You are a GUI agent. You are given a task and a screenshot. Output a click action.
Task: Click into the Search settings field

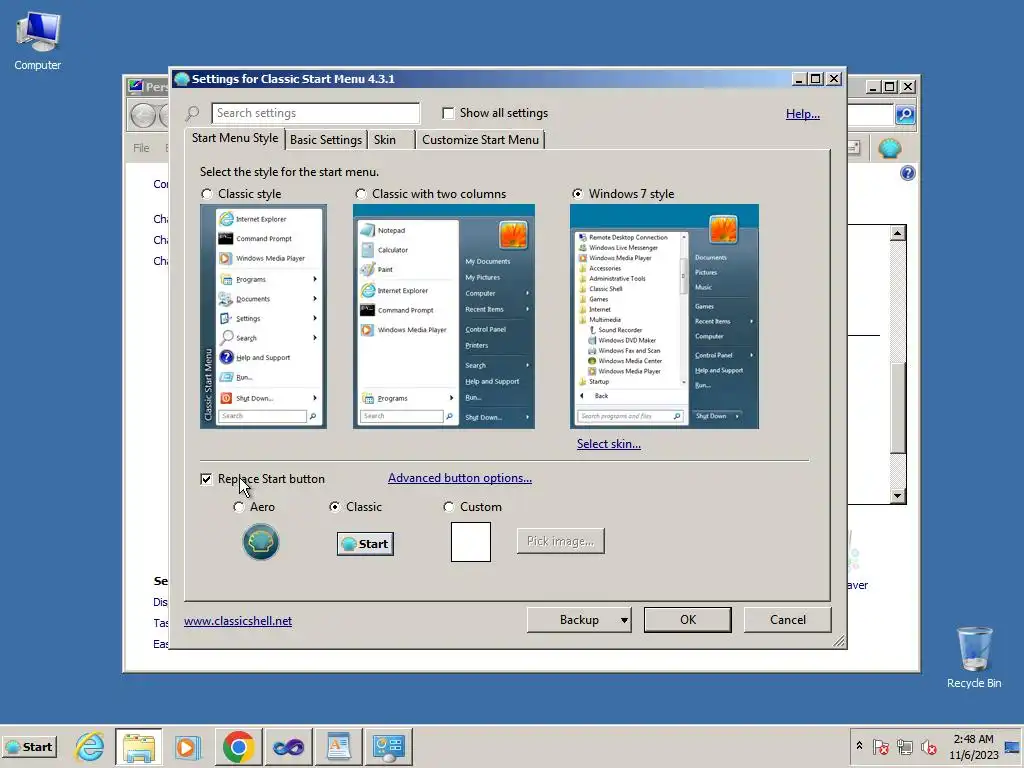[315, 113]
